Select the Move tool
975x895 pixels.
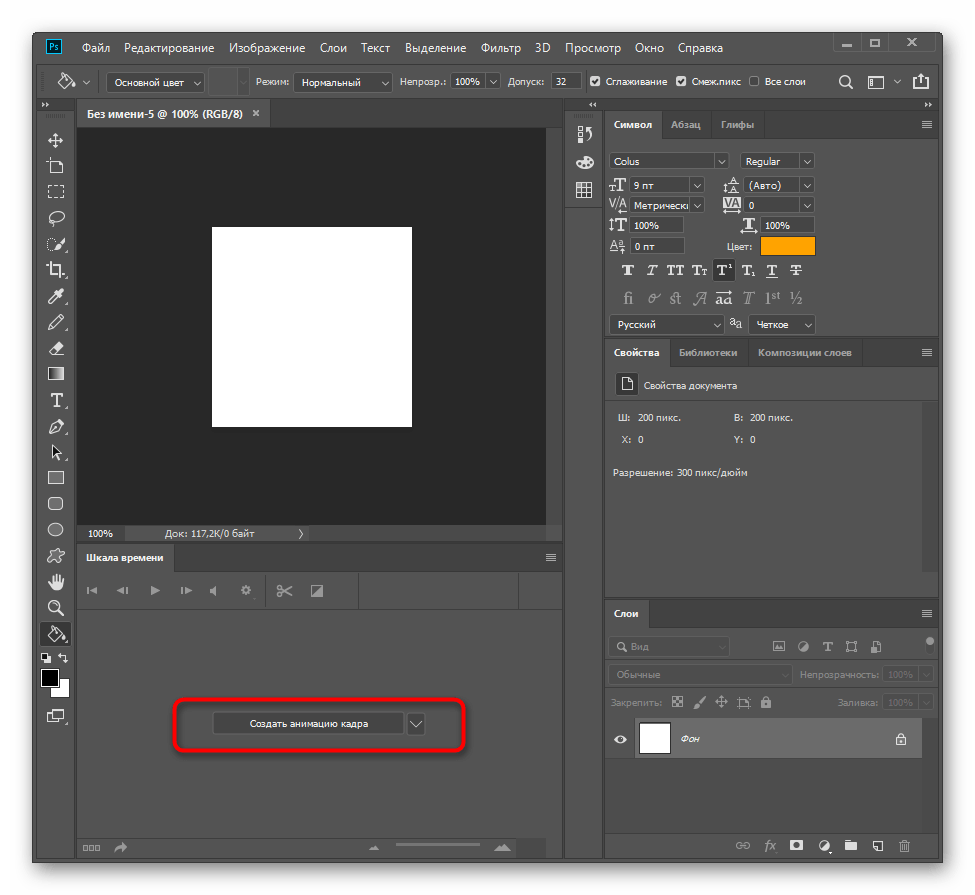[x=56, y=141]
